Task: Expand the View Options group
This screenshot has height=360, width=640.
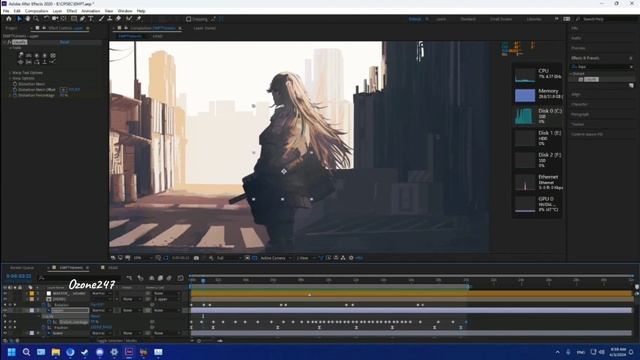Action: pyautogui.click(x=10, y=78)
